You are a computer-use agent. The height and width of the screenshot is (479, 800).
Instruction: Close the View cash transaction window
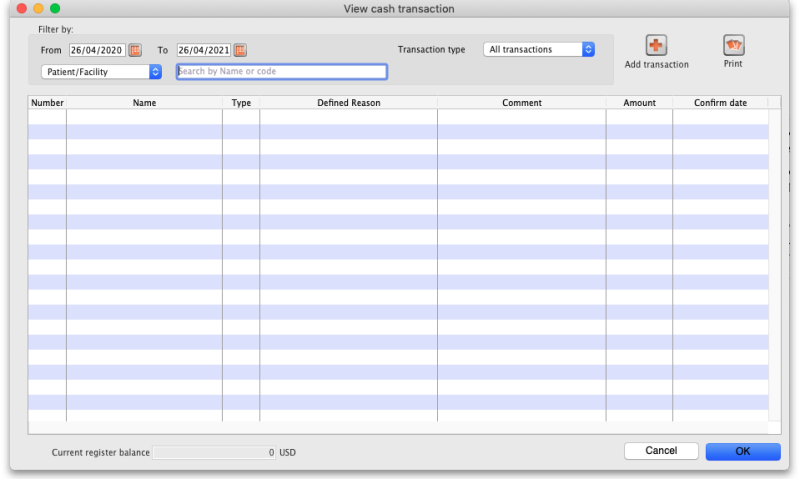(x=21, y=9)
